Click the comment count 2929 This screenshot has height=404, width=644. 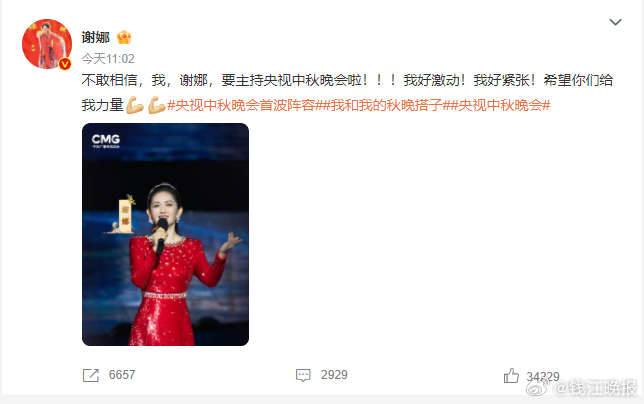[x=334, y=375]
